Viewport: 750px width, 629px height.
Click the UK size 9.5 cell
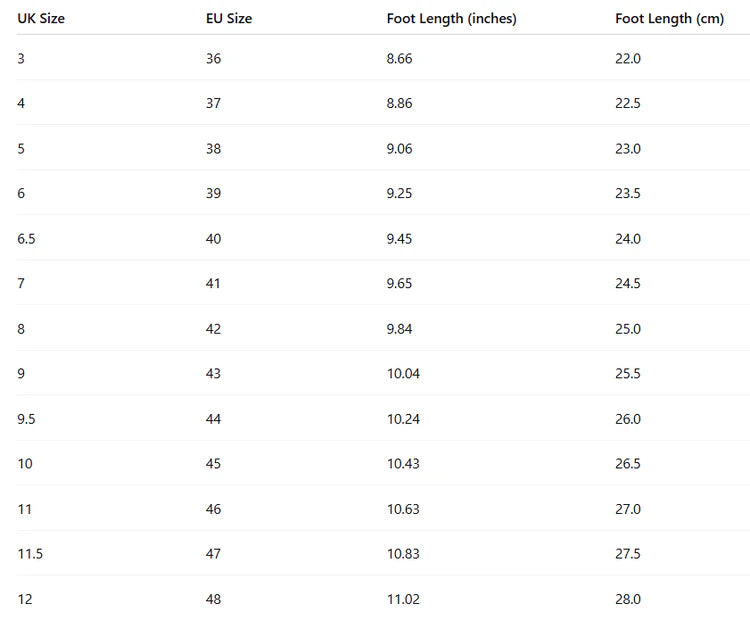[x=27, y=419]
